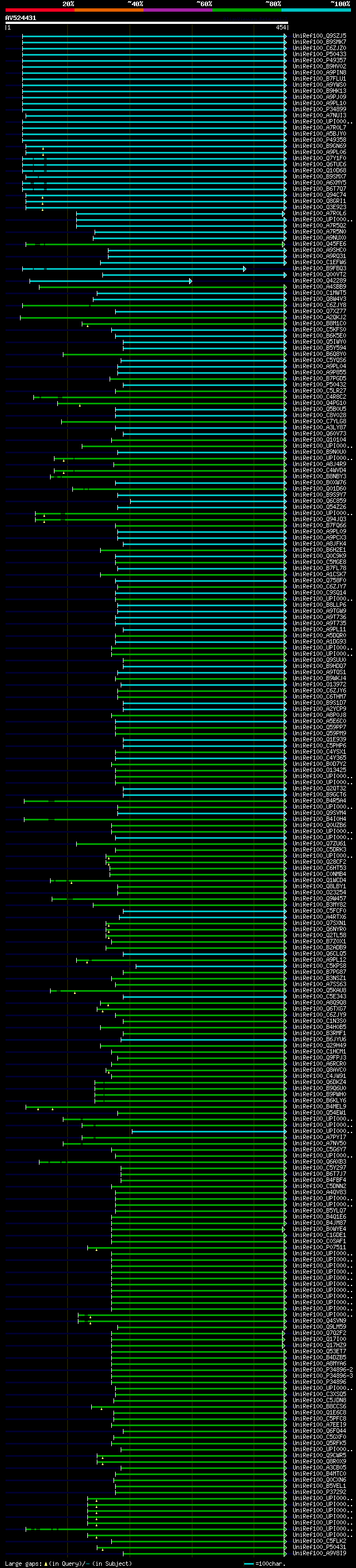356x1568 pixels.
Task: Select hit label UniRef100_C1MWT5
Action: click(x=319, y=293)
